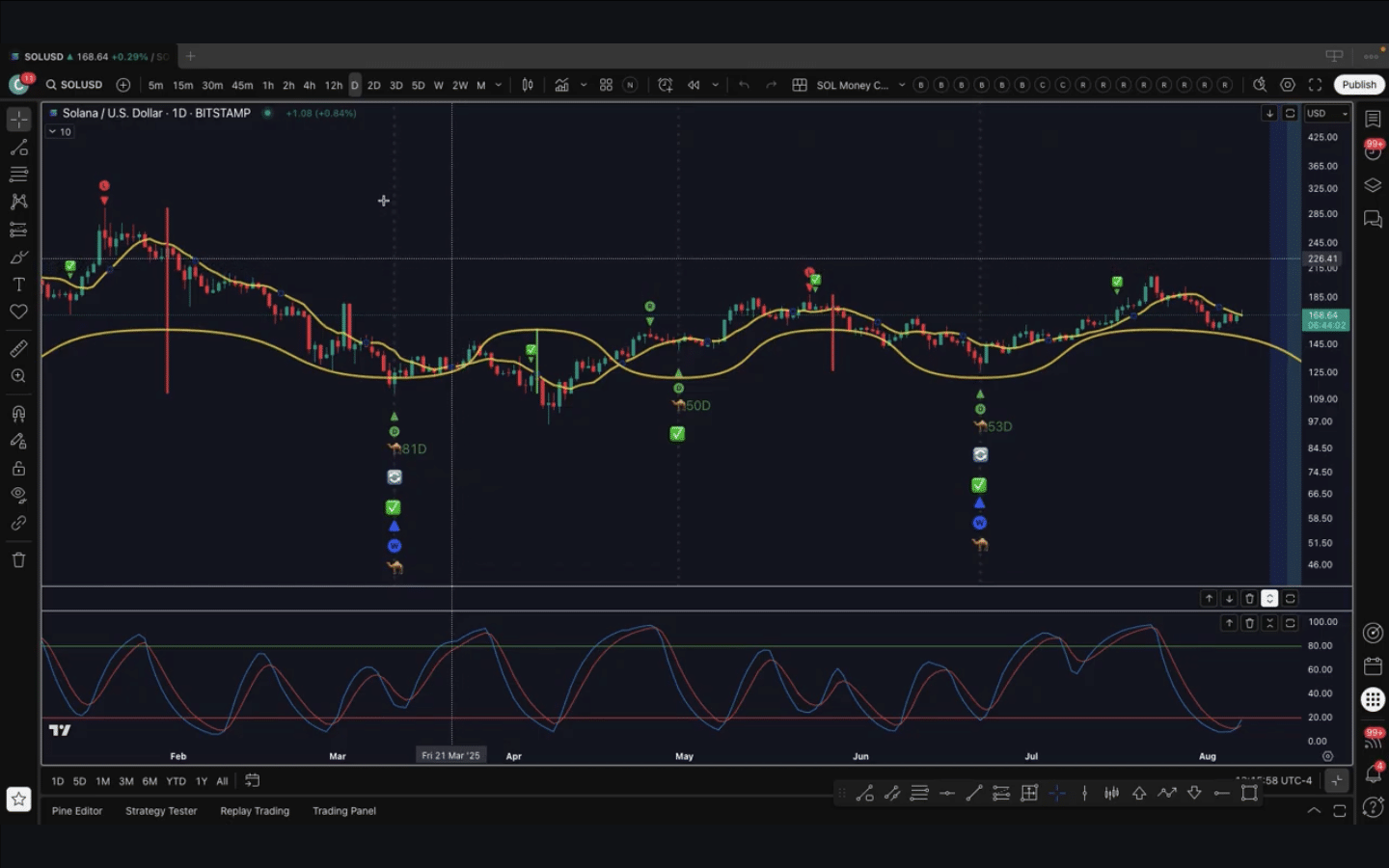Open chart settings gear icon
The height and width of the screenshot is (868, 1389).
click(1287, 85)
